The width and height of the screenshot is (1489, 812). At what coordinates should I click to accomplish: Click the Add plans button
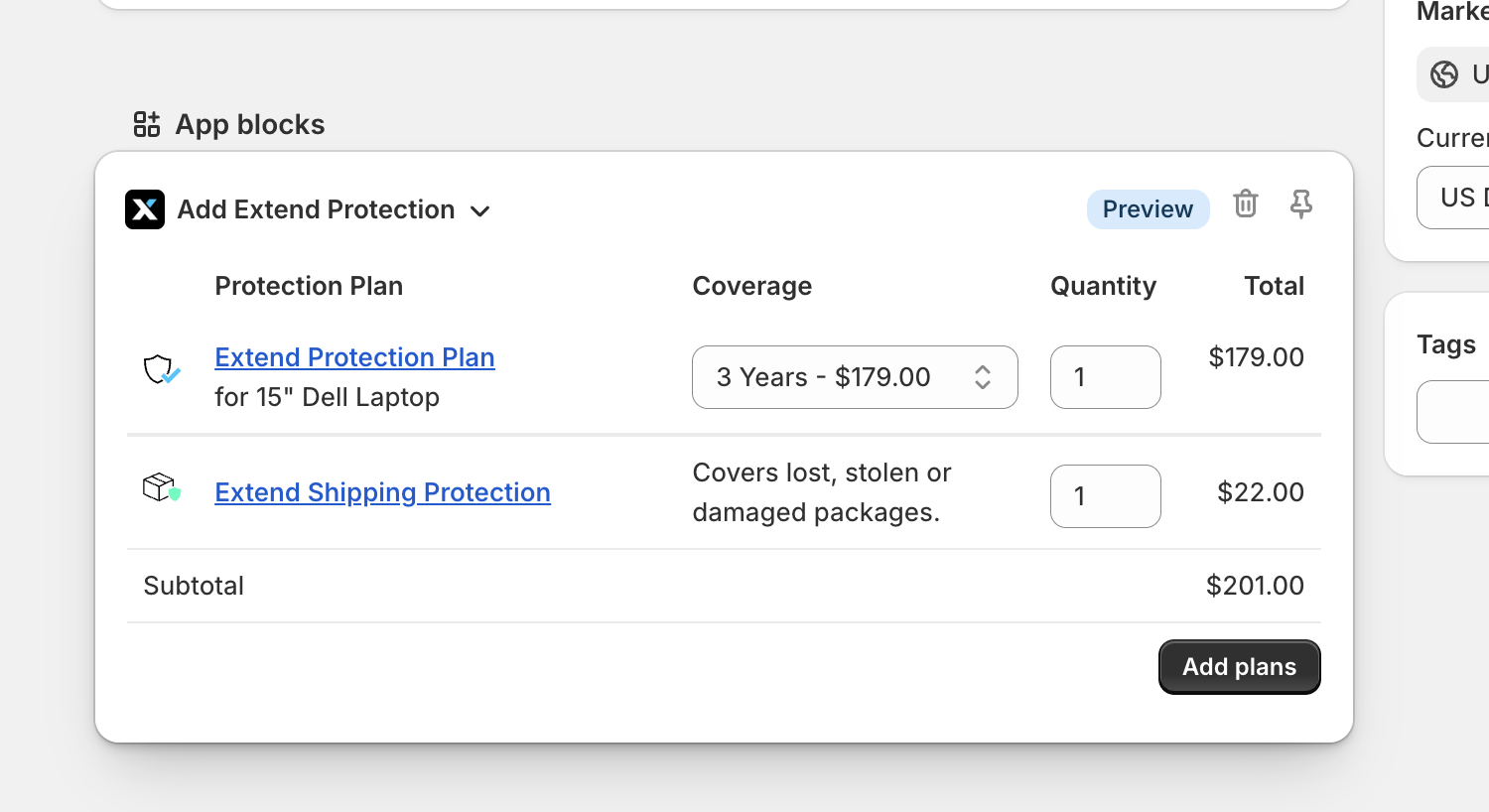[x=1239, y=667]
